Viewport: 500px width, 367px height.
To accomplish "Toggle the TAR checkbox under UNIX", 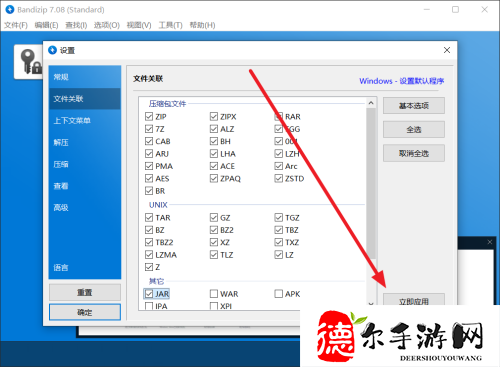I will coord(149,217).
